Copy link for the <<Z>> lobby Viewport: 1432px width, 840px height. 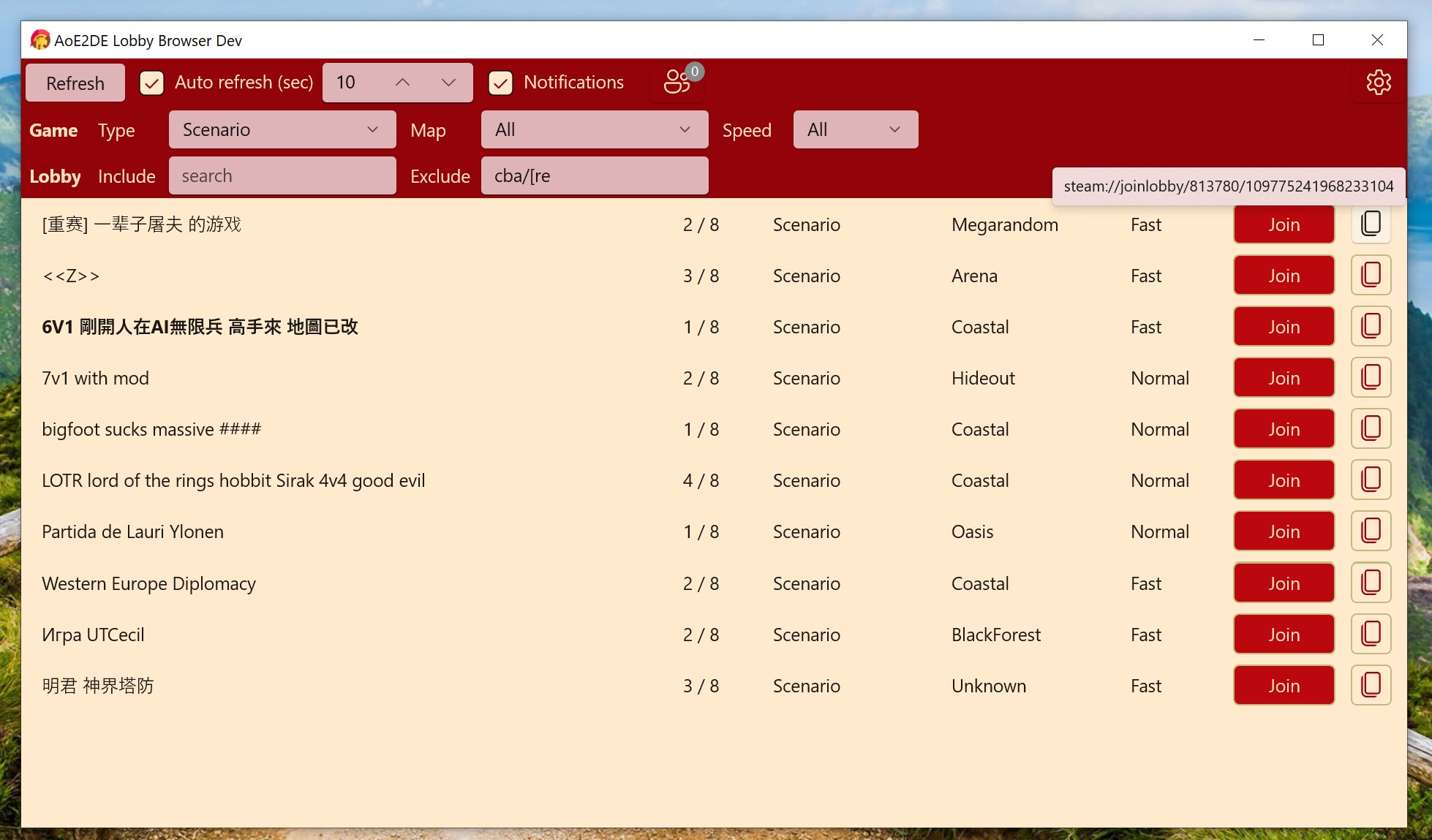[1371, 276]
